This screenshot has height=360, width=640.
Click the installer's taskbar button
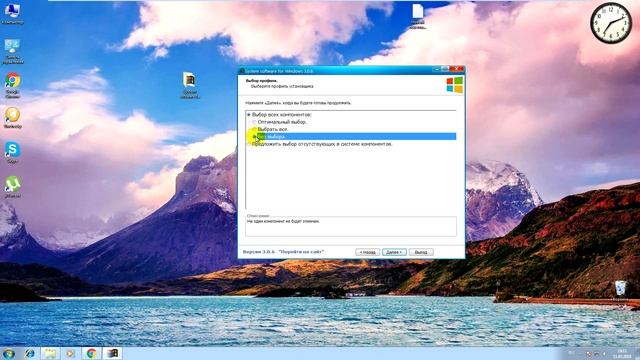(112, 353)
